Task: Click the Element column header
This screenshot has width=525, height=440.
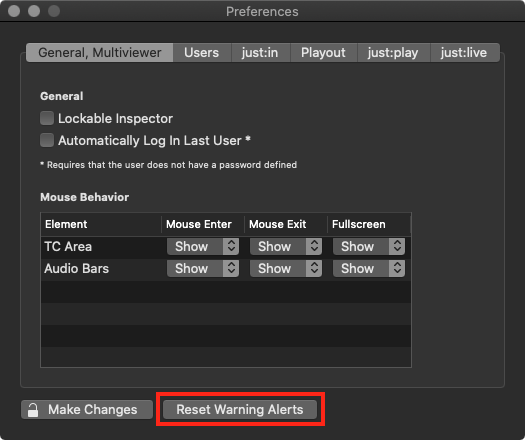Action: point(101,224)
